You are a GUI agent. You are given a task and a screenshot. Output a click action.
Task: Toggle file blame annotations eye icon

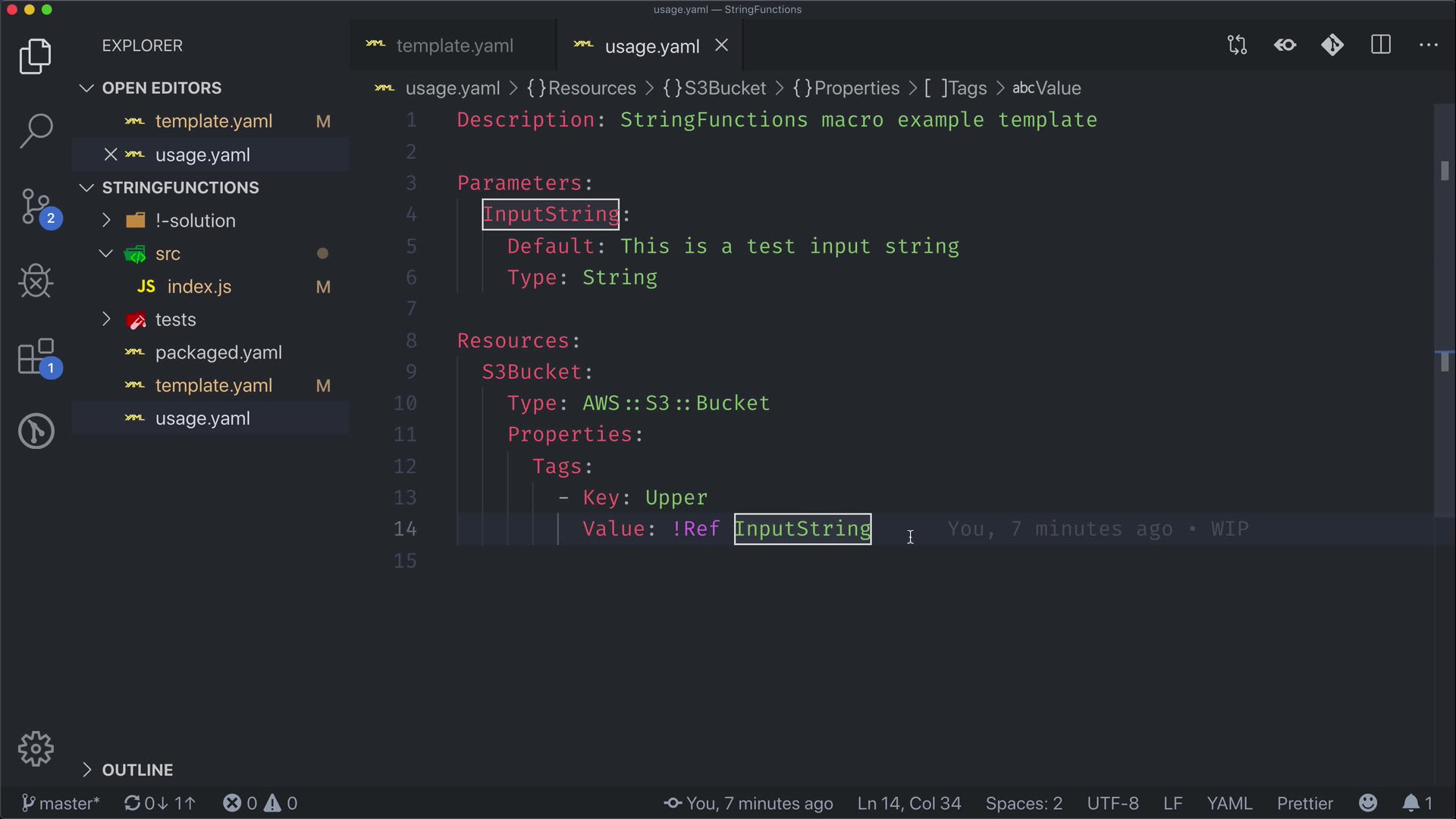point(1285,45)
